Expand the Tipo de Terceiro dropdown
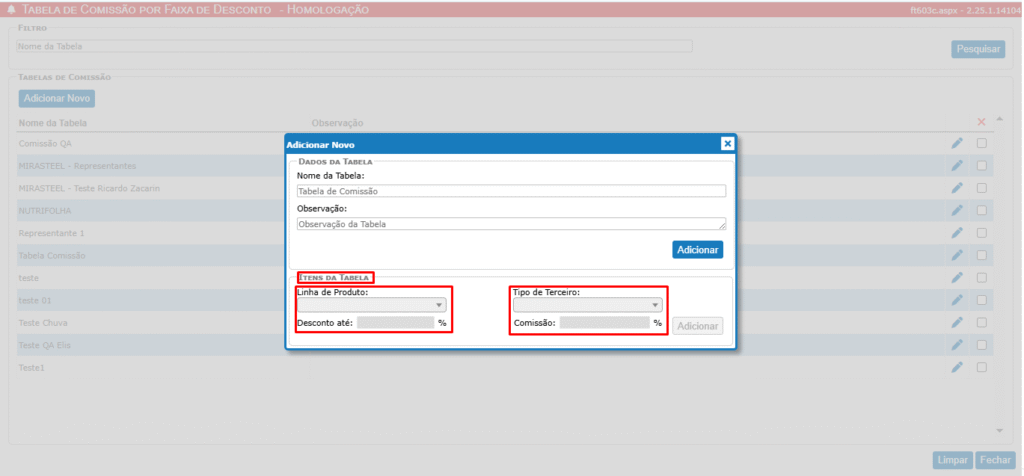 click(x=587, y=305)
